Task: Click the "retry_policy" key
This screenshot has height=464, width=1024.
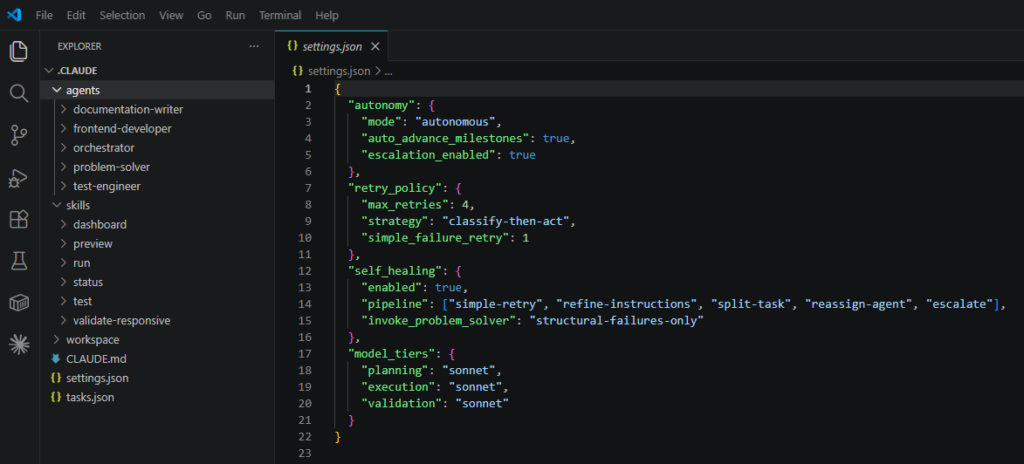Action: (x=394, y=188)
